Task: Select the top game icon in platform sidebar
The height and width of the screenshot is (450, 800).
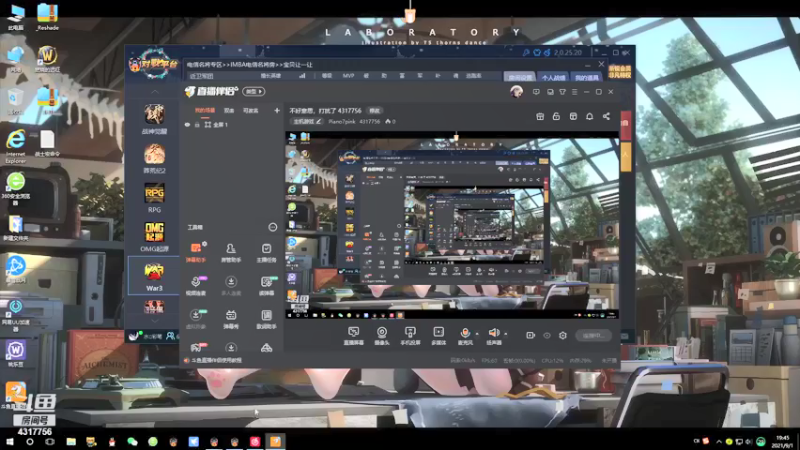Action: coord(154,119)
